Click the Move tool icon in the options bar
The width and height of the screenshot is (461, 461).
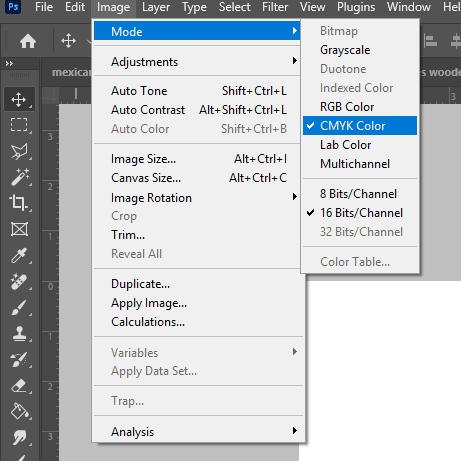tap(68, 41)
